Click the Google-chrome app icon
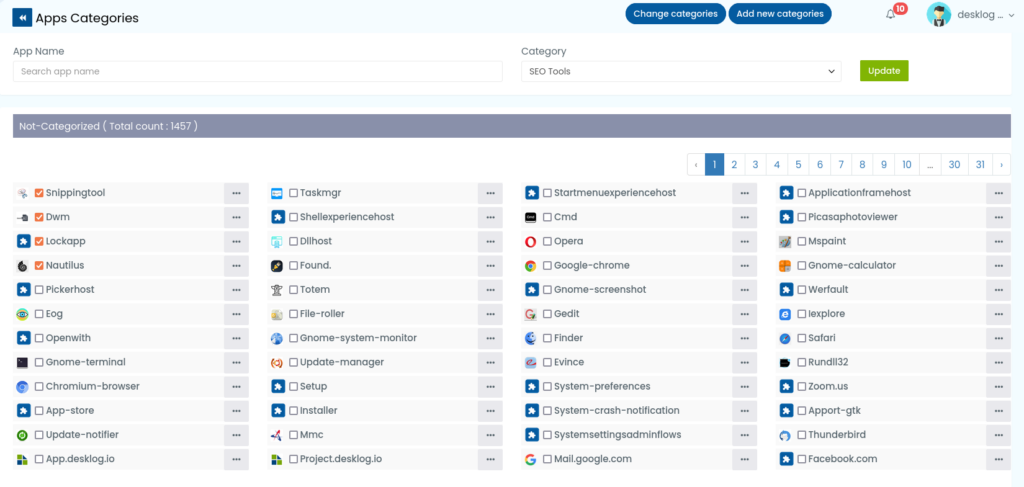The image size is (1024, 487). (x=530, y=266)
